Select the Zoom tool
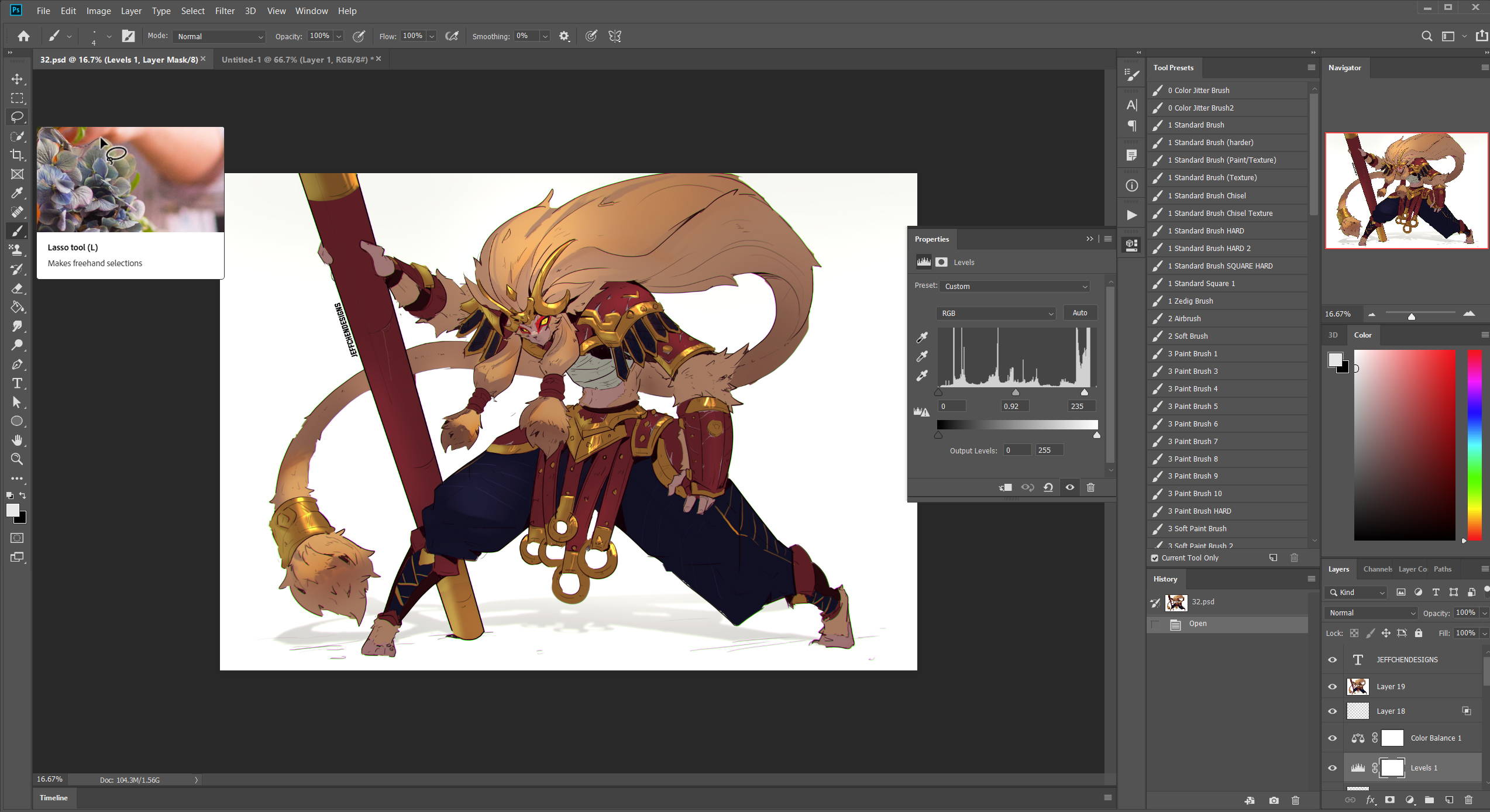The width and height of the screenshot is (1490, 812). click(x=17, y=459)
